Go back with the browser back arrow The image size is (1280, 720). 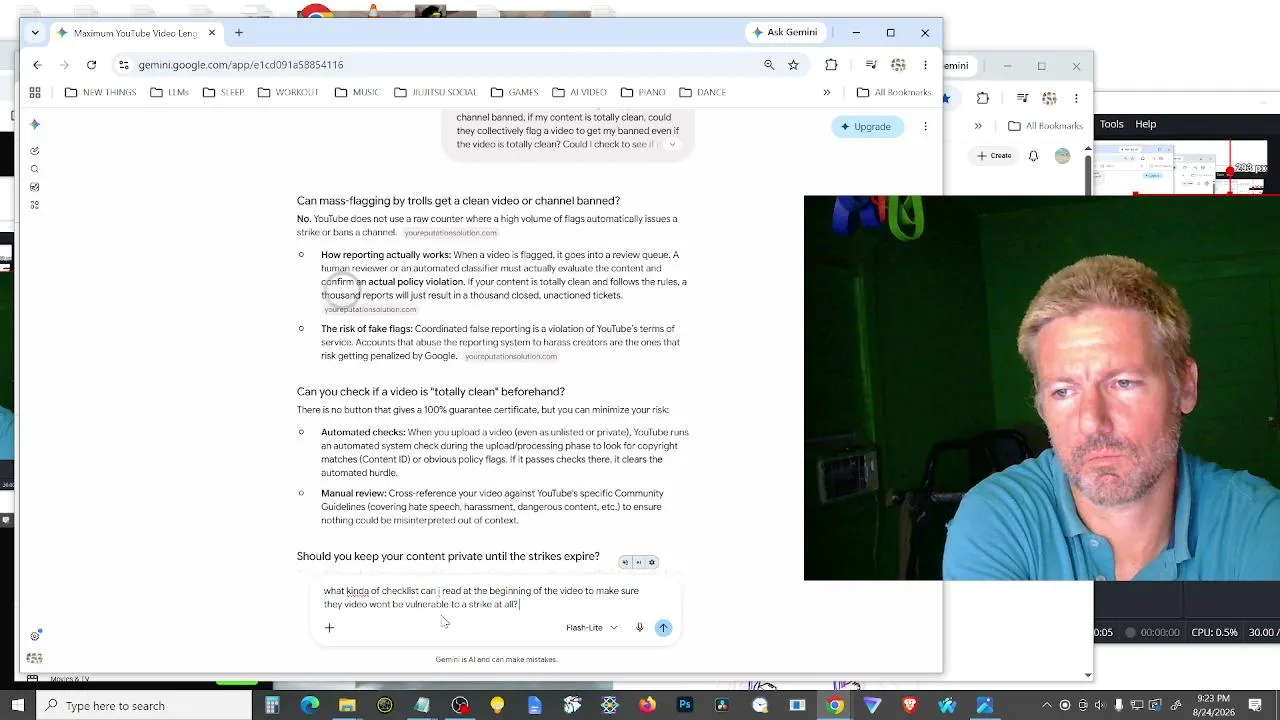tap(37, 65)
